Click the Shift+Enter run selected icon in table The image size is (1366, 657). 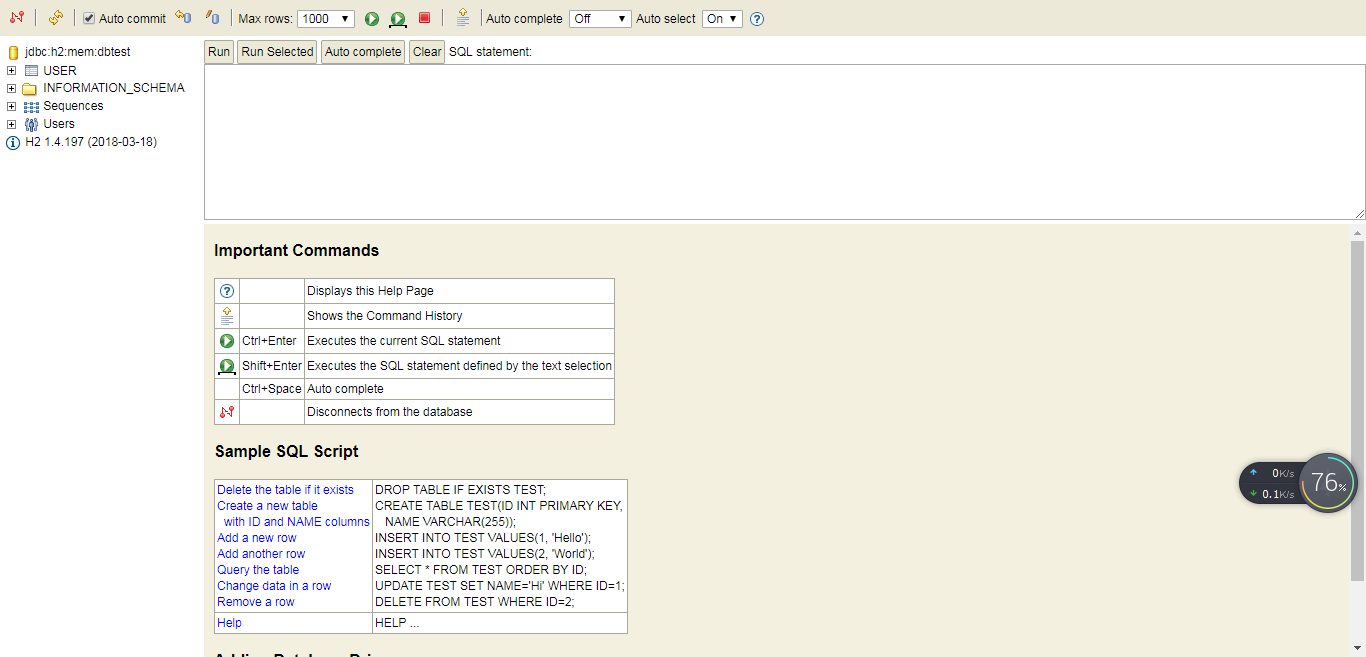[x=227, y=366]
